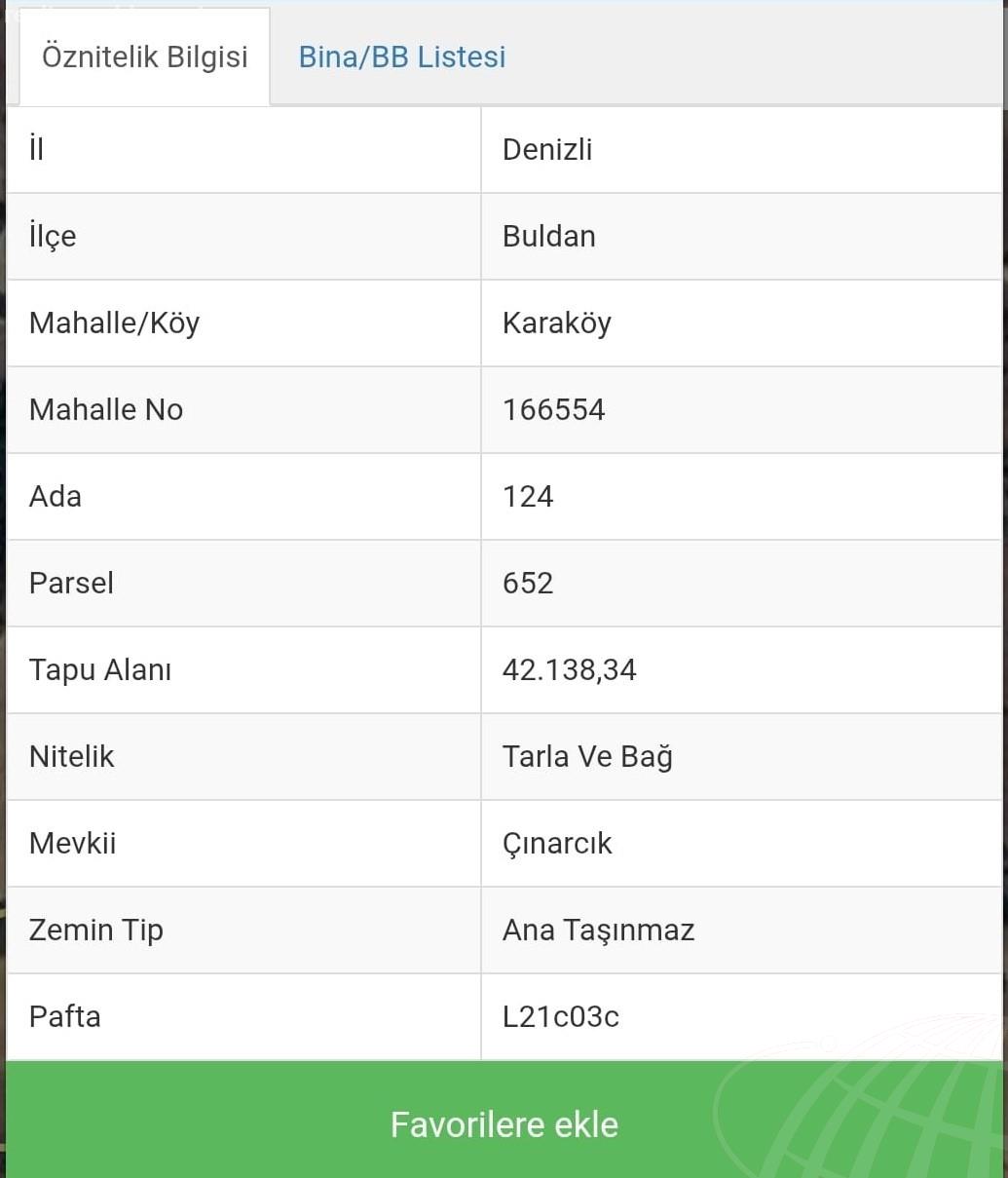Select the Pafta value L21c03c
1008x1178 pixels.
(561, 1016)
